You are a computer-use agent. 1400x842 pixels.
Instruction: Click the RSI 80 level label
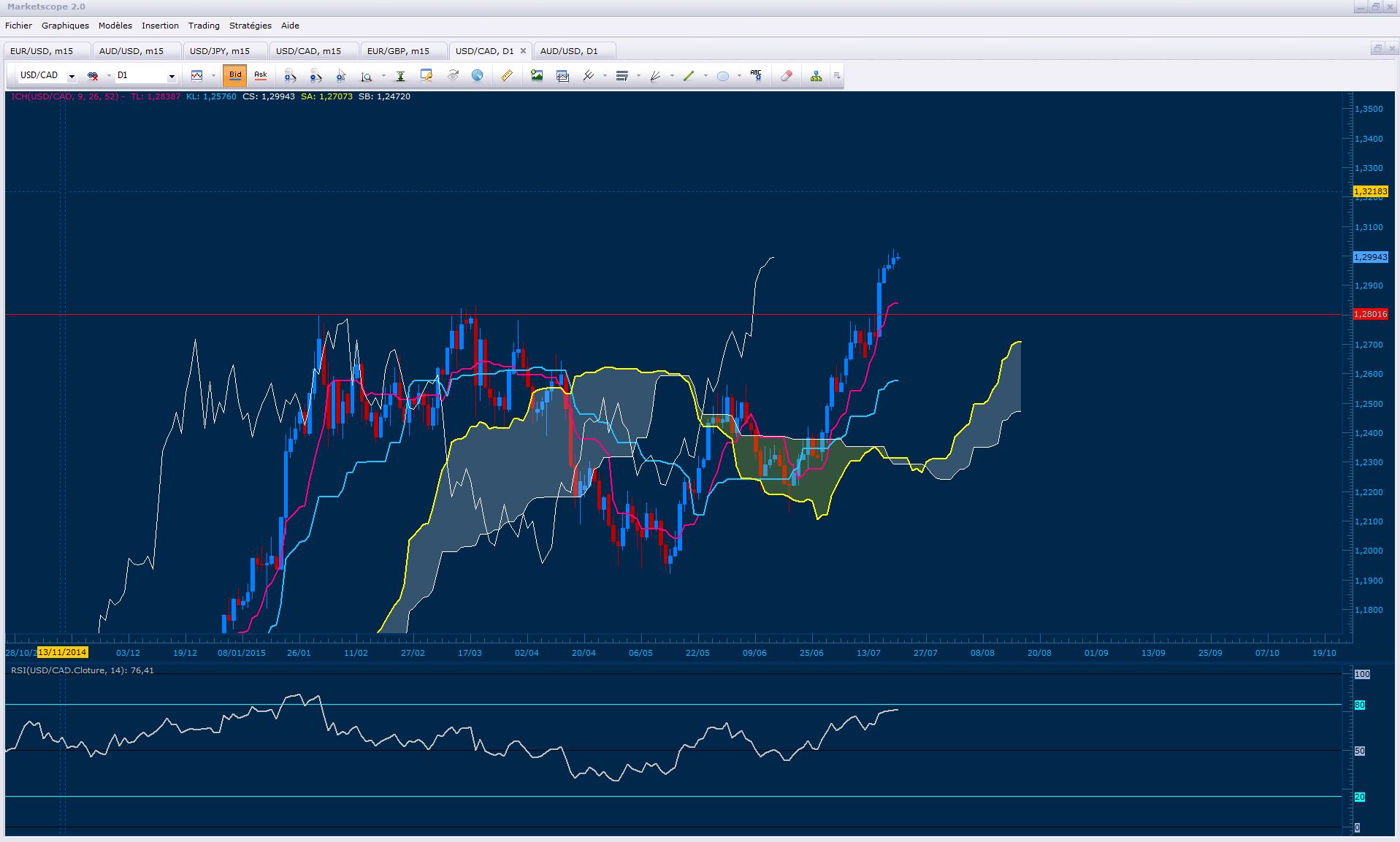coord(1360,705)
